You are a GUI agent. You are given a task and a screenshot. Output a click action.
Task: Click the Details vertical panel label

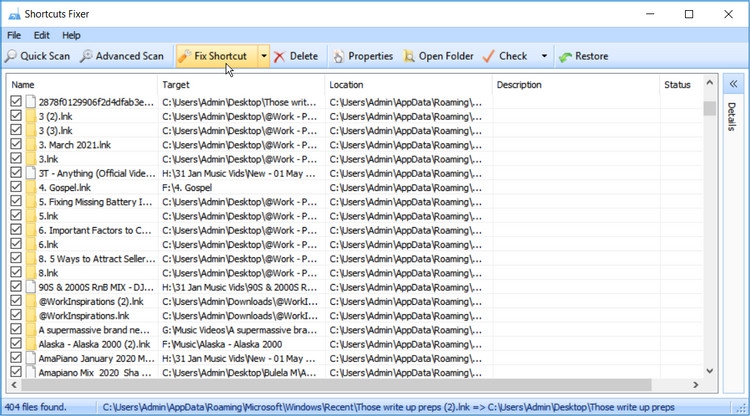click(x=731, y=116)
